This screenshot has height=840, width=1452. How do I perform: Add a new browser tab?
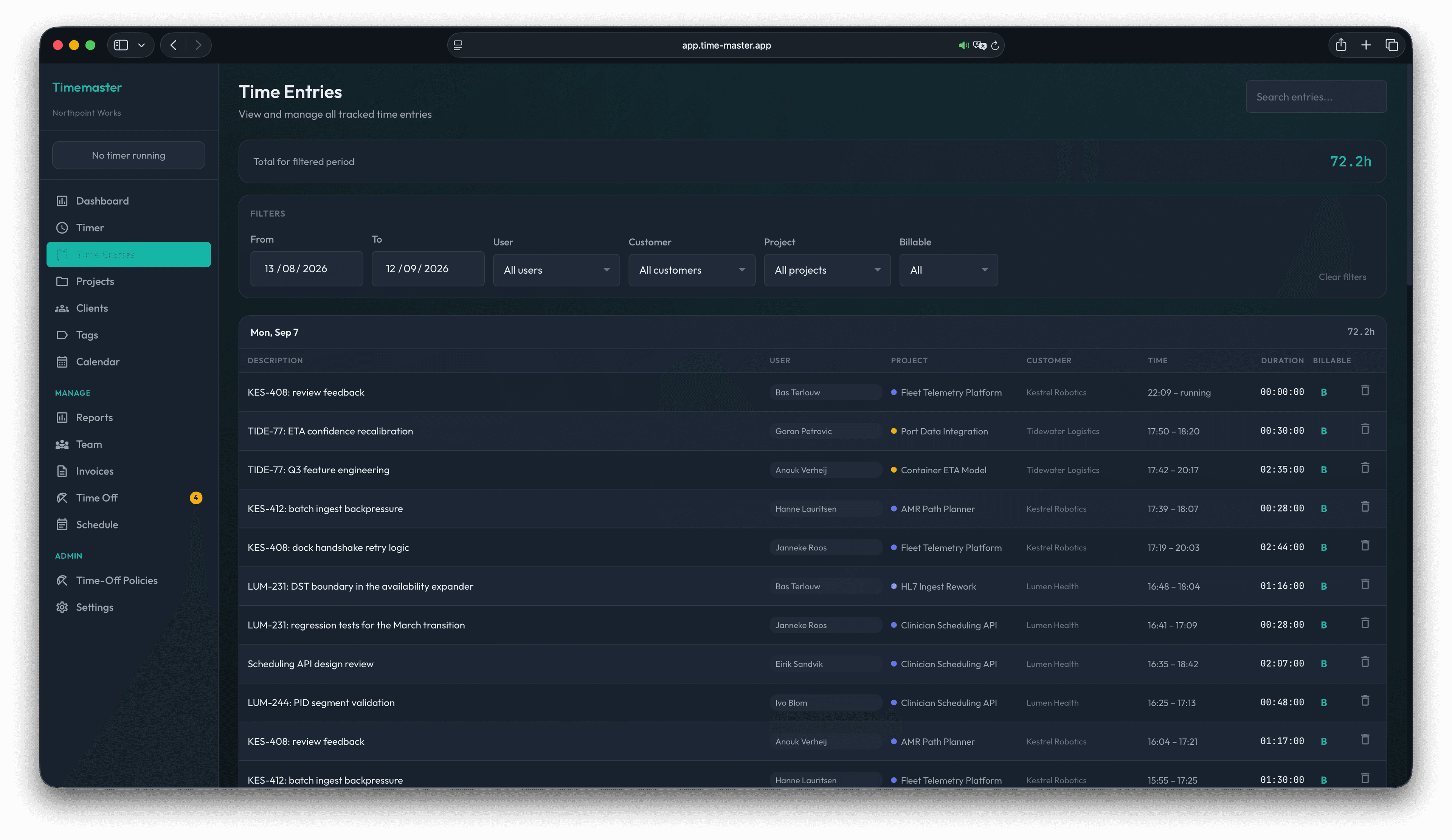tap(1365, 45)
